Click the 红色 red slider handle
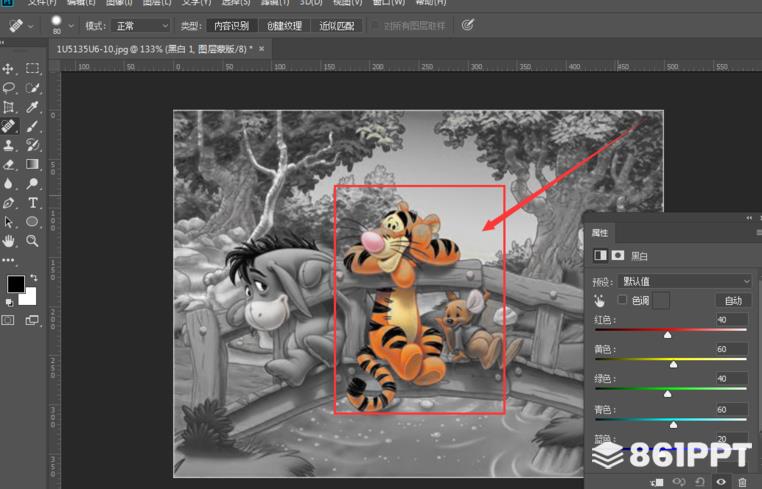The width and height of the screenshot is (762, 489). (x=668, y=334)
